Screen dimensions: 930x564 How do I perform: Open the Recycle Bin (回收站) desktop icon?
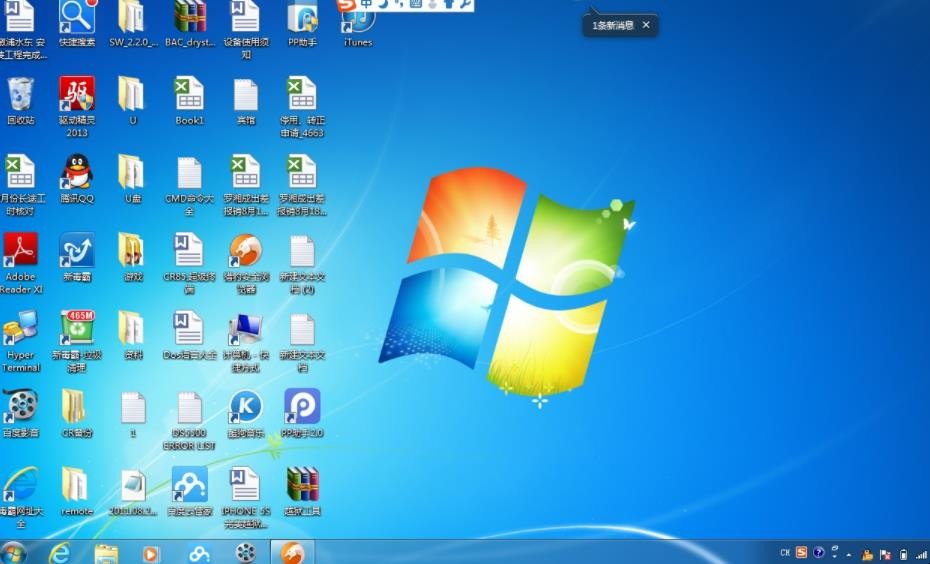tap(21, 101)
